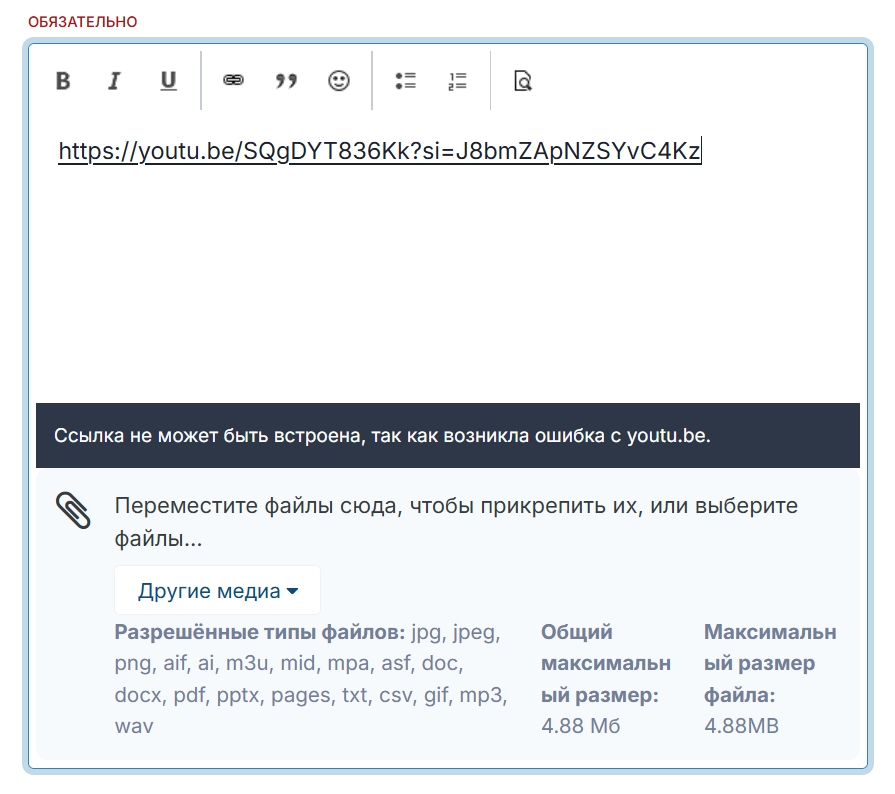The height and width of the screenshot is (794, 895).
Task: Click the preview document icon
Action: click(523, 80)
